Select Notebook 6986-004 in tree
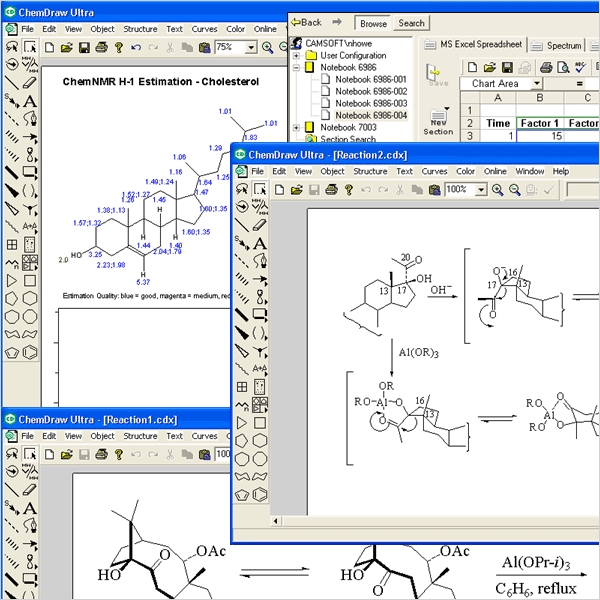The height and width of the screenshot is (600, 600). tap(371, 116)
